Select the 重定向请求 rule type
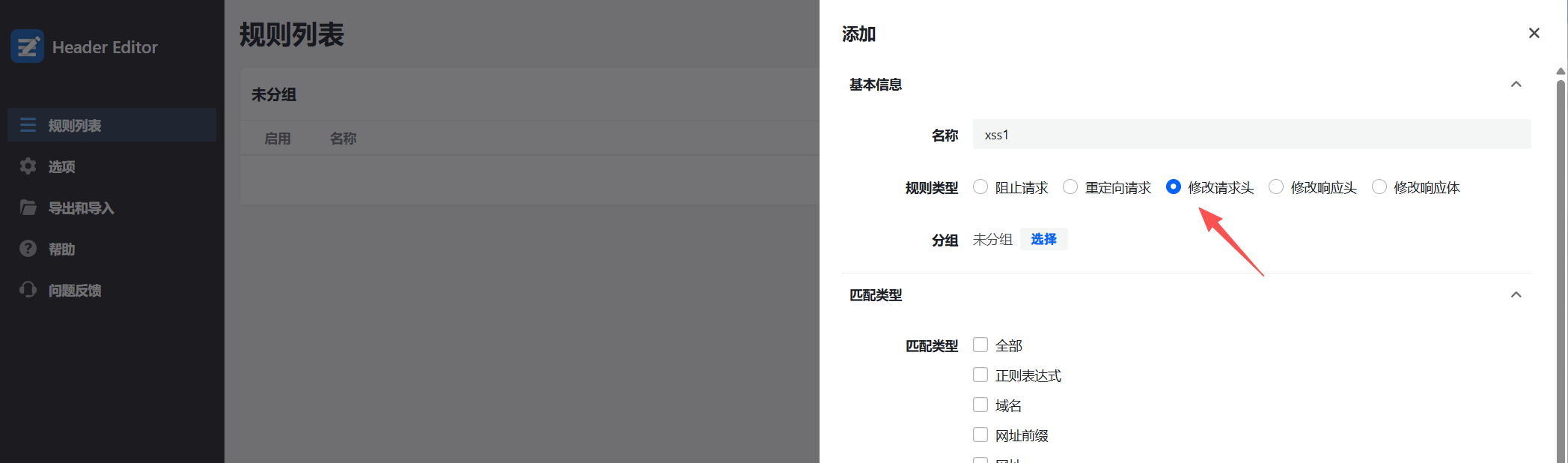1568x463 pixels. (x=1070, y=187)
